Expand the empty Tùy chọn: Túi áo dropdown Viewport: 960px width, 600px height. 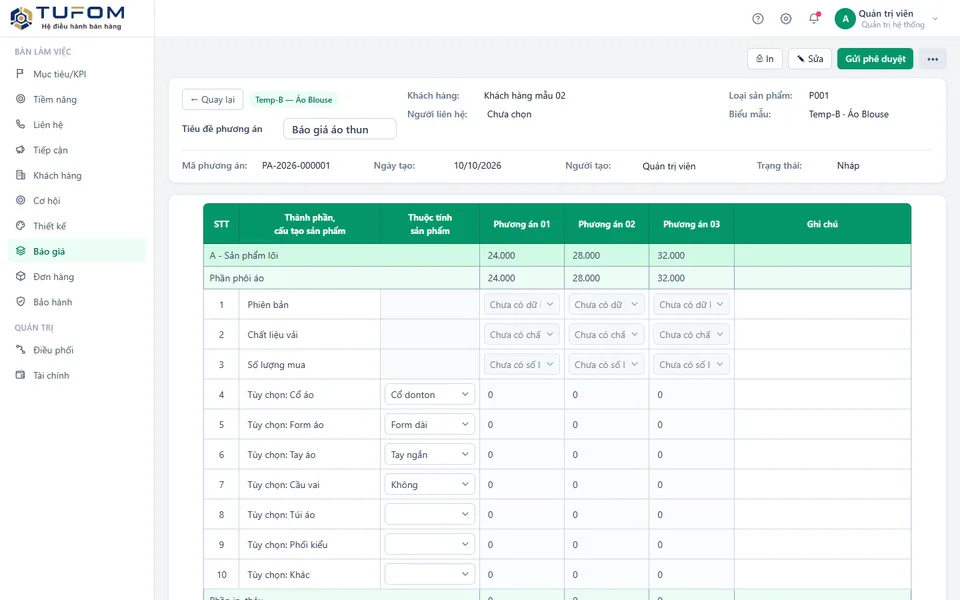tap(429, 514)
